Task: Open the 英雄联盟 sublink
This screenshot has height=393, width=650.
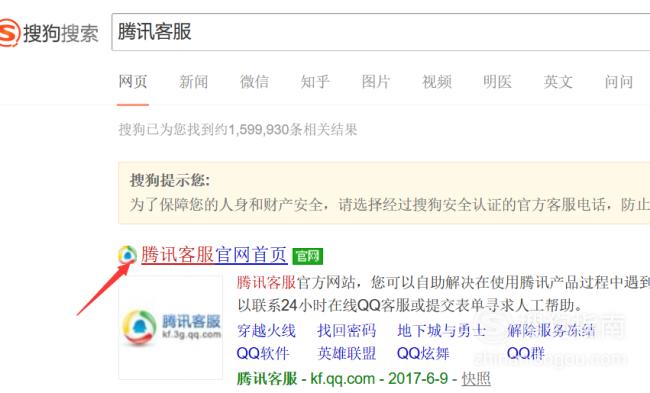Action: click(x=347, y=354)
